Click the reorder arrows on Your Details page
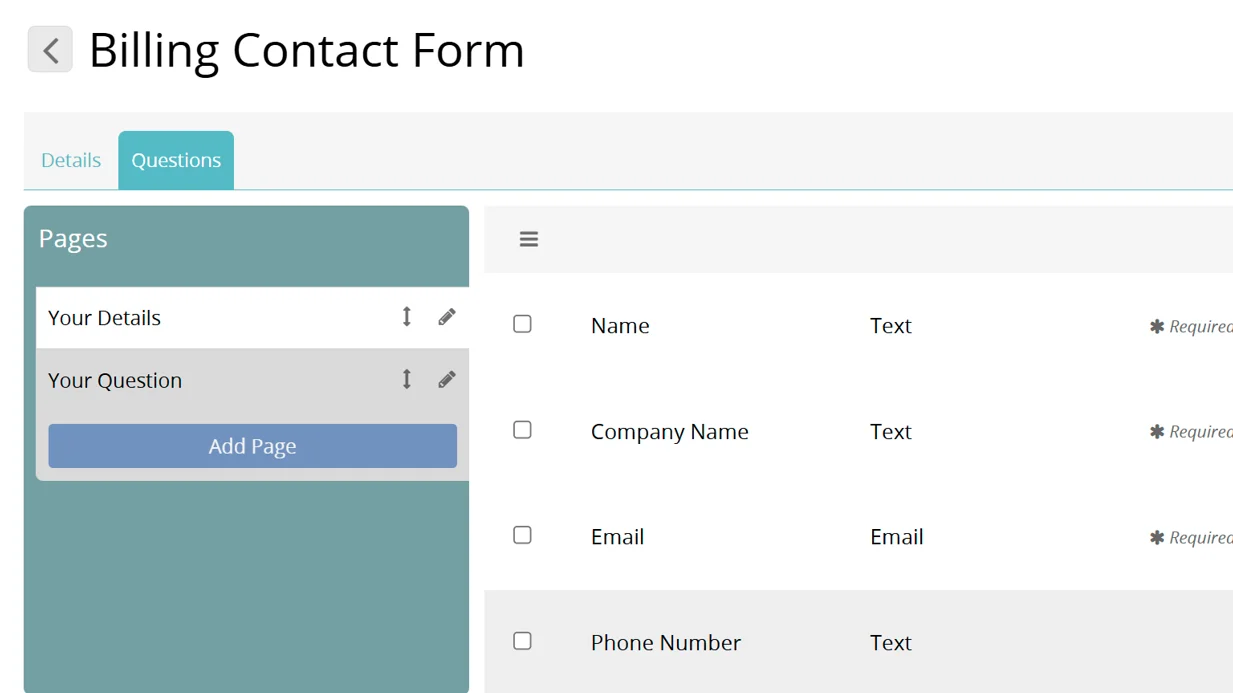Image resolution: width=1233 pixels, height=693 pixels. click(x=406, y=316)
